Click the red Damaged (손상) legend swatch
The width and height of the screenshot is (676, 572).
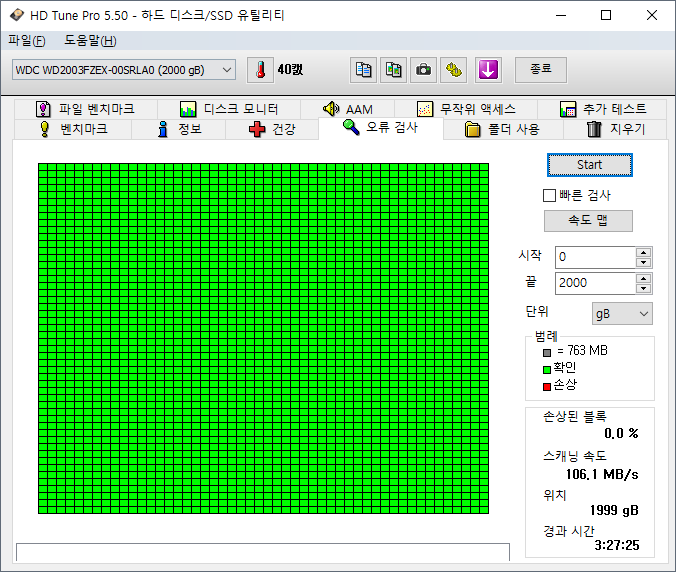tap(547, 387)
